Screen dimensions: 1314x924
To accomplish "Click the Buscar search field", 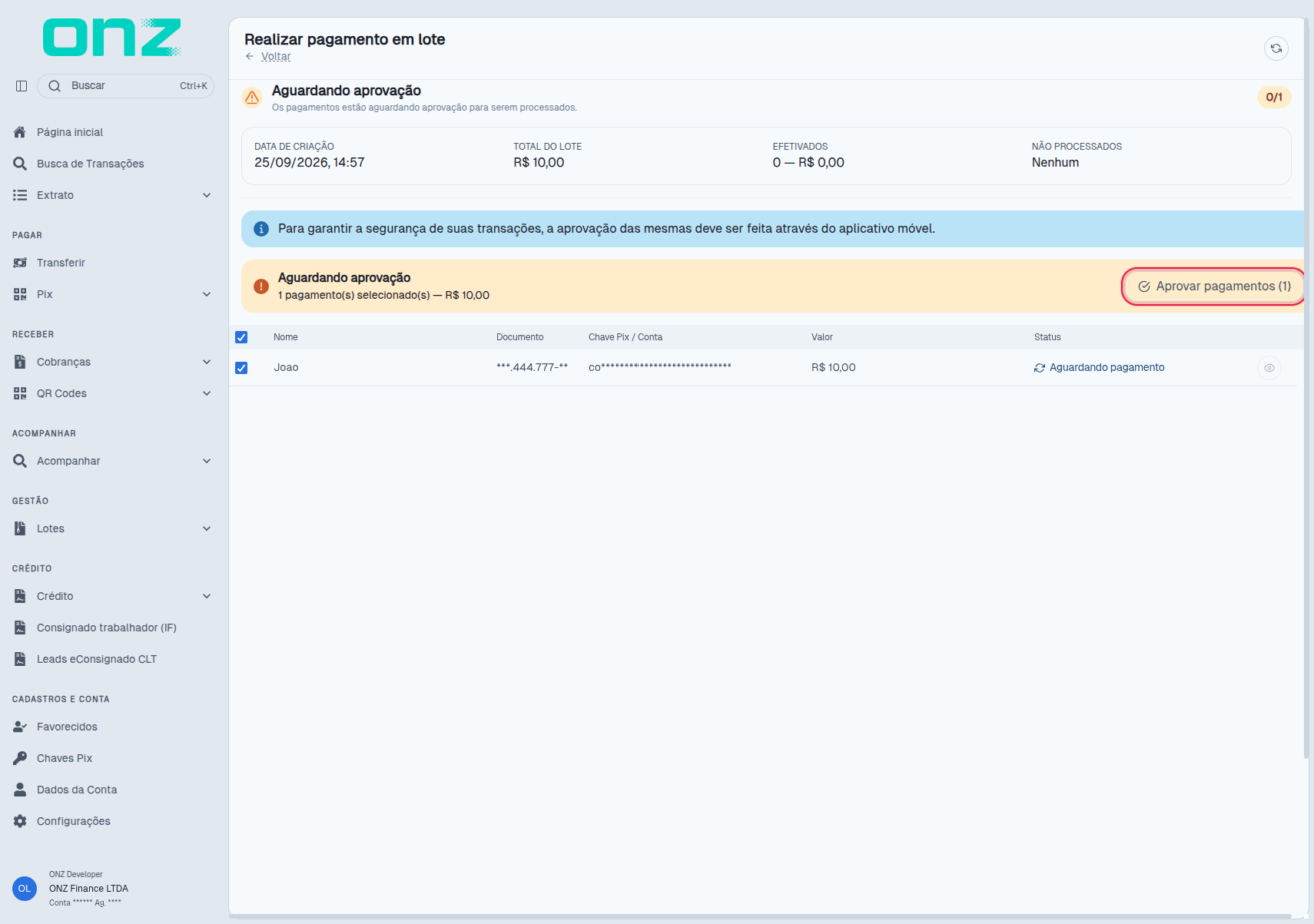I will [126, 86].
